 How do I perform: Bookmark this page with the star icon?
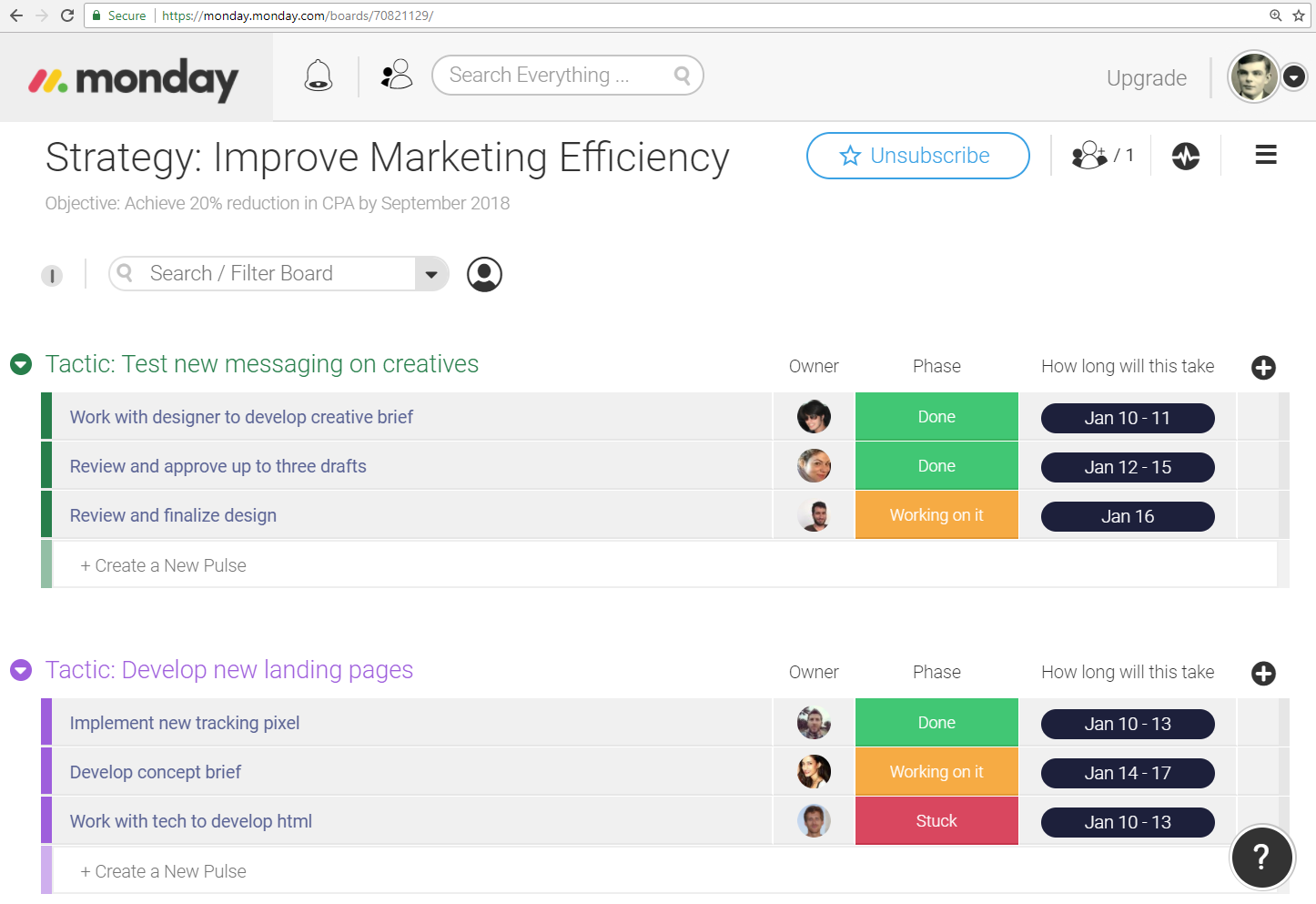pos(1299,15)
